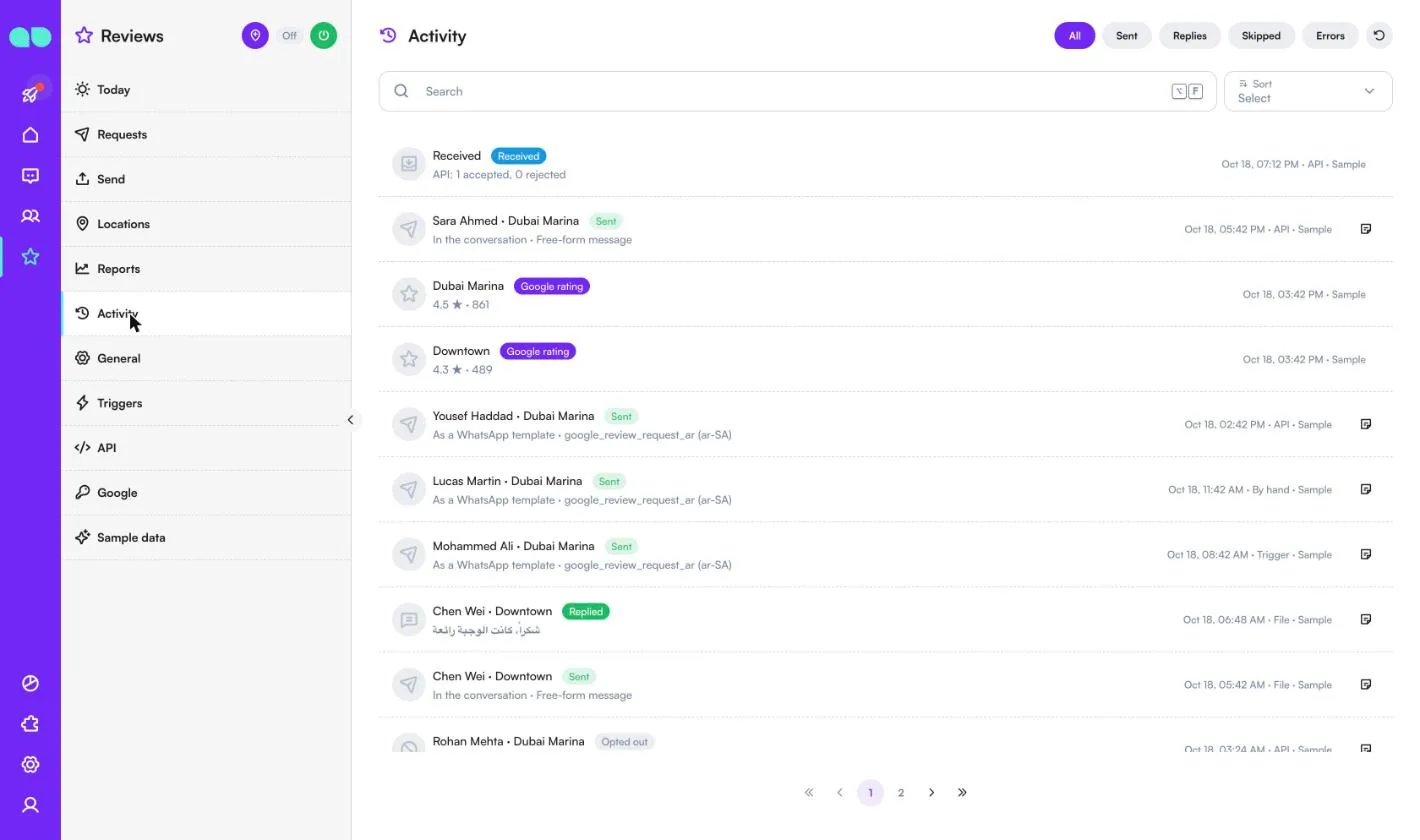Go to the previous page of activity
Image resolution: width=1420 pixels, height=840 pixels.
[839, 793]
